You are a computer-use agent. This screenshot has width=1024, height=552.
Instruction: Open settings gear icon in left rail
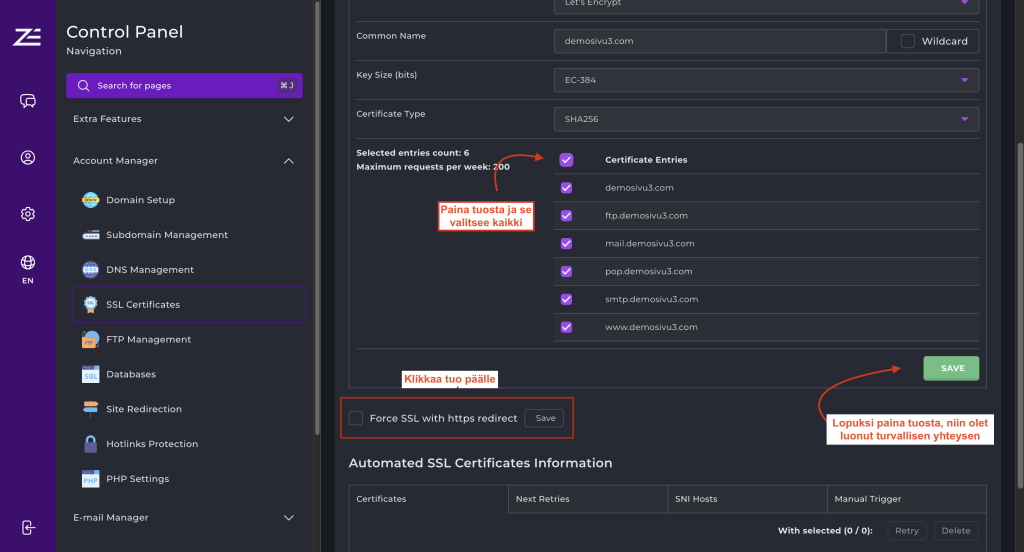click(x=28, y=214)
